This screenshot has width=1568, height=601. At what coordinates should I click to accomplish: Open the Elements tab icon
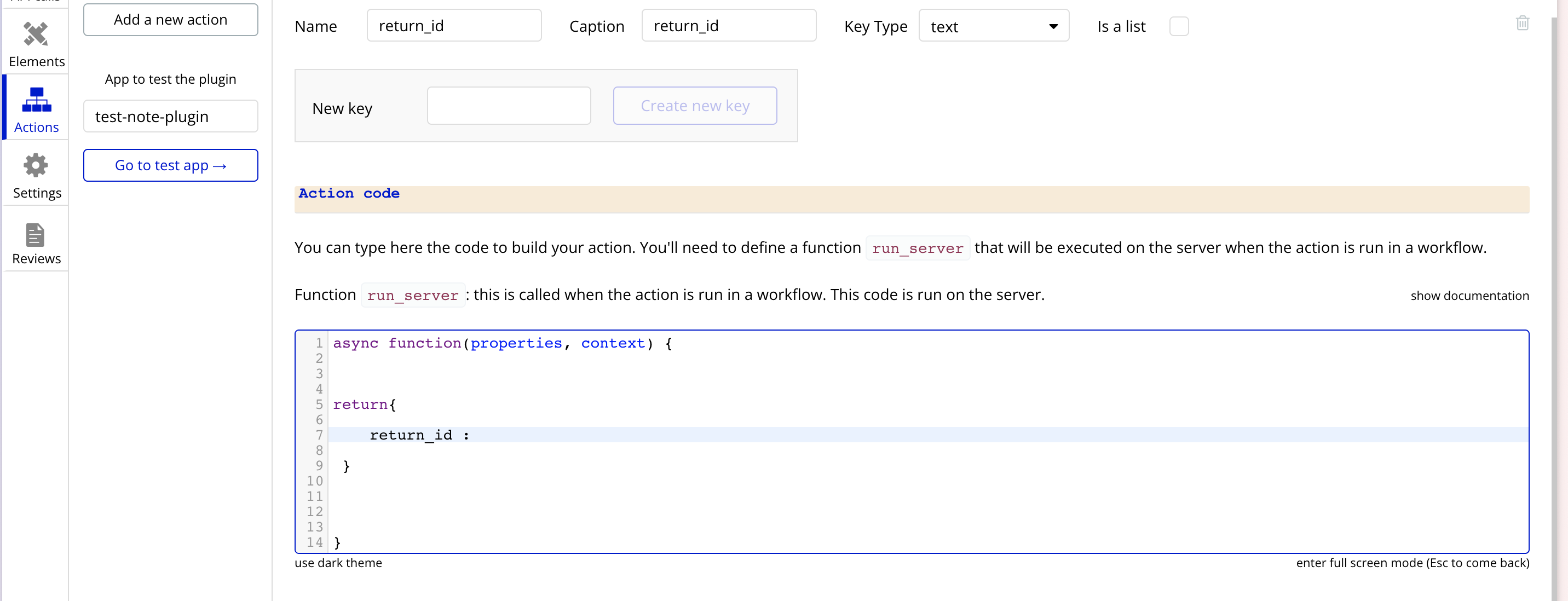36,34
